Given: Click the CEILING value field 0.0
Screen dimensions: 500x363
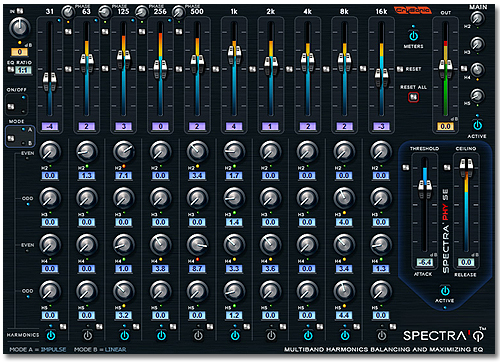Looking at the screenshot, I should (466, 263).
